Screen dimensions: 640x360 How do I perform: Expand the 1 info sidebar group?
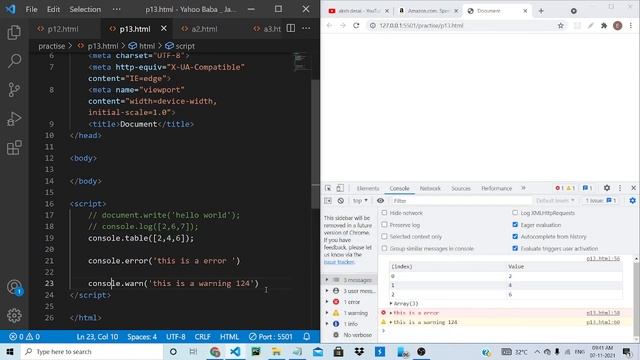point(327,324)
